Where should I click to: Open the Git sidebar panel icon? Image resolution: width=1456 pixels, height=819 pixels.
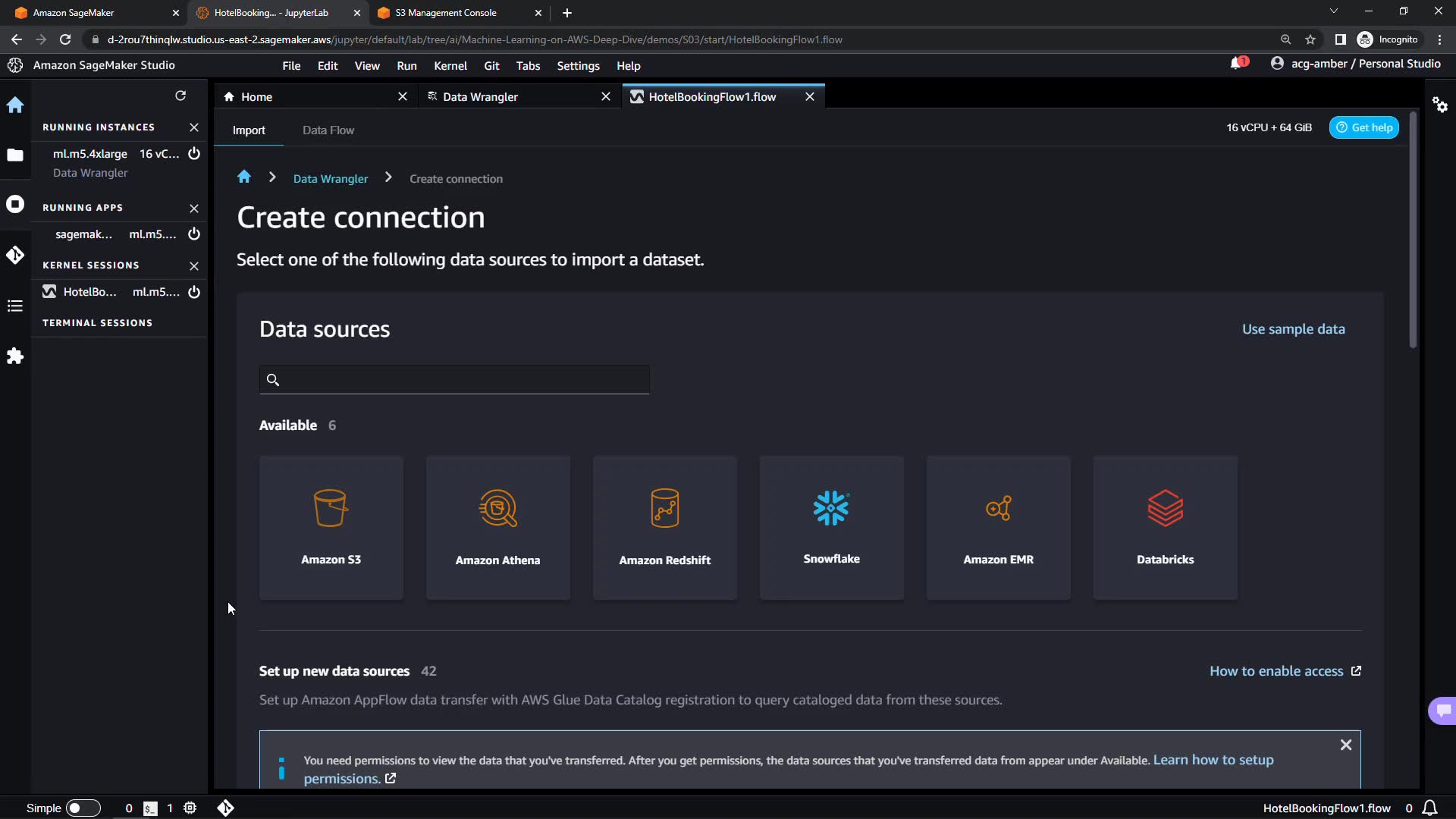15,255
